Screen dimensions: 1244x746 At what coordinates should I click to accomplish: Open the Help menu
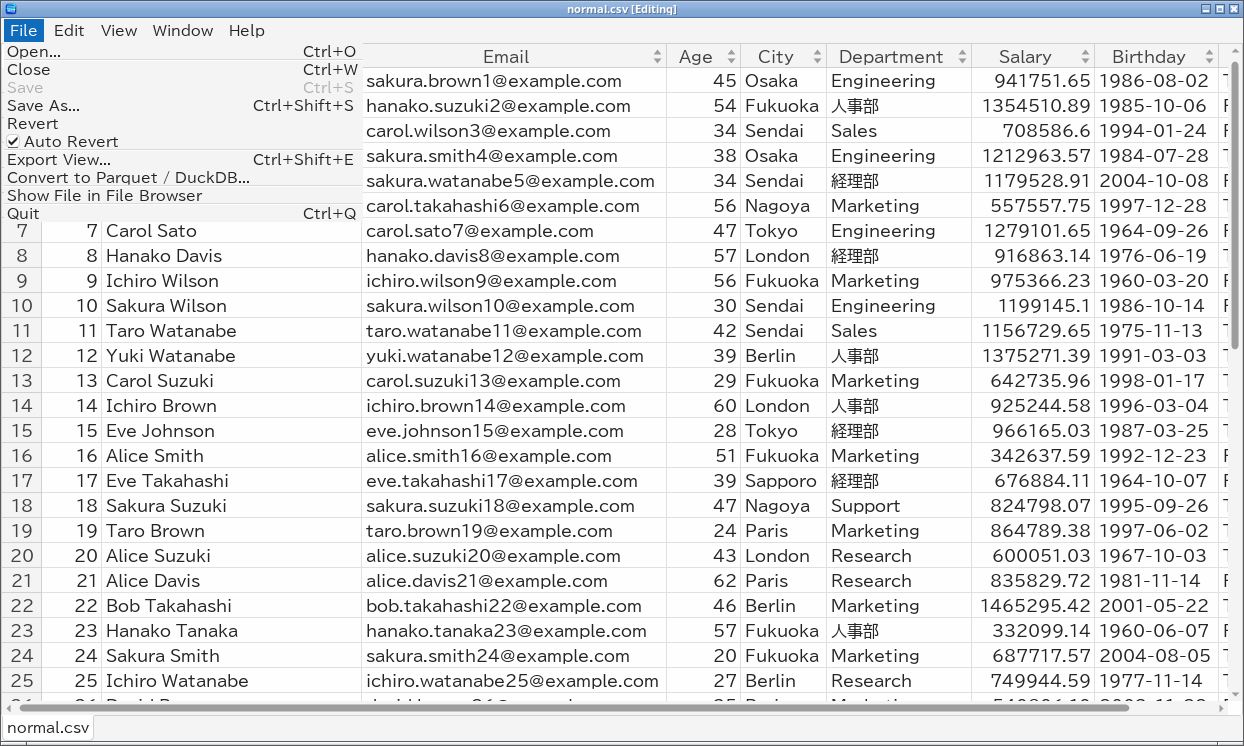(247, 30)
